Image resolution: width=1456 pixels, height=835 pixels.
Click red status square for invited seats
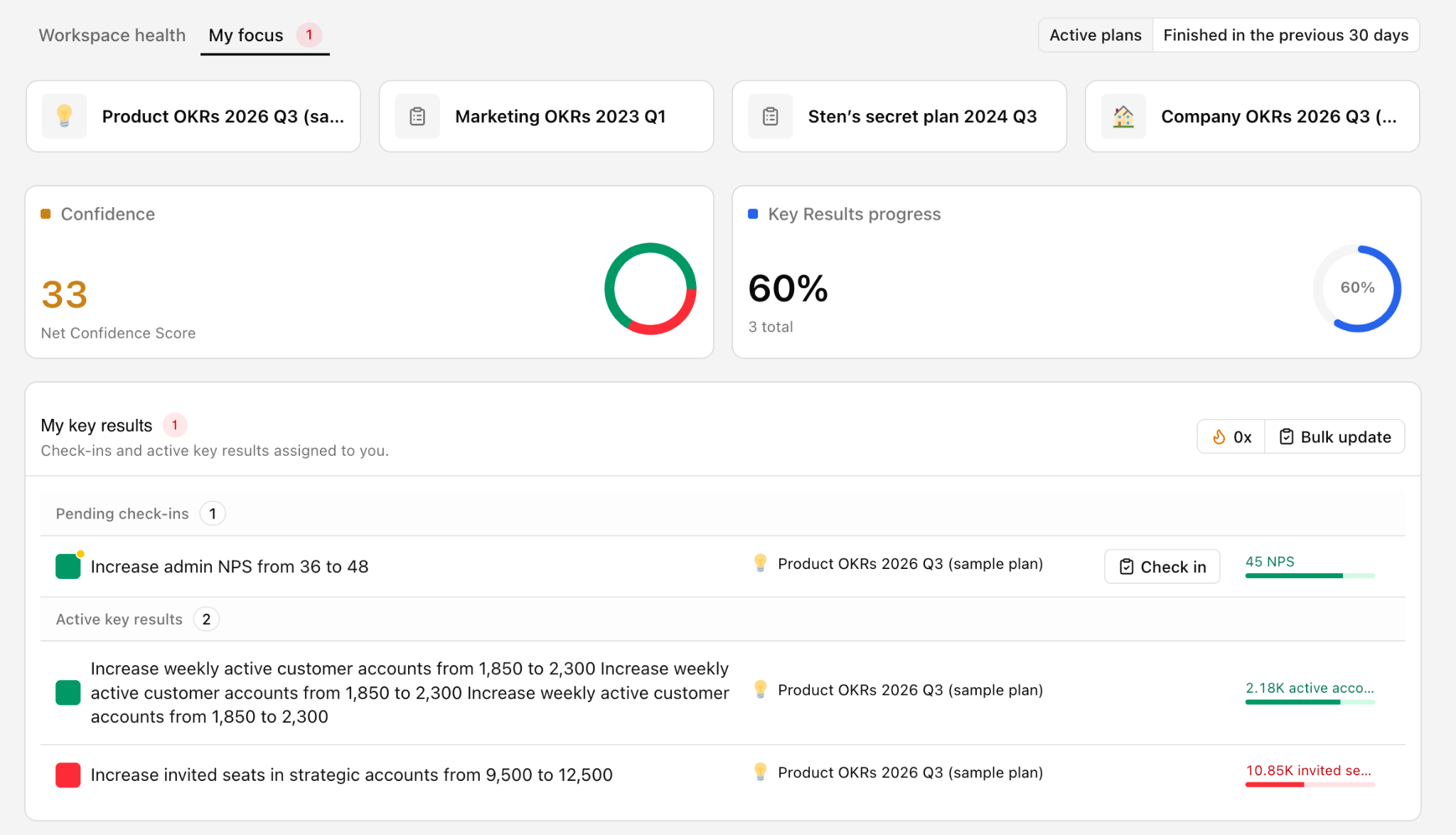pos(68,775)
